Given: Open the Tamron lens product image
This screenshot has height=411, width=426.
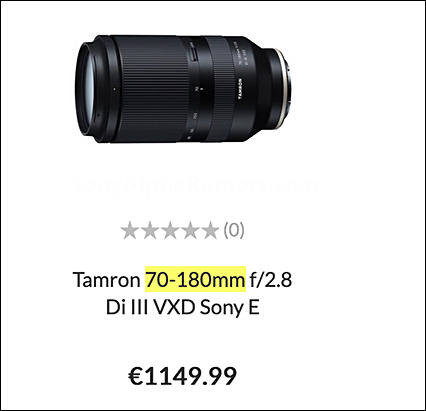Looking at the screenshot, I should tap(183, 89).
